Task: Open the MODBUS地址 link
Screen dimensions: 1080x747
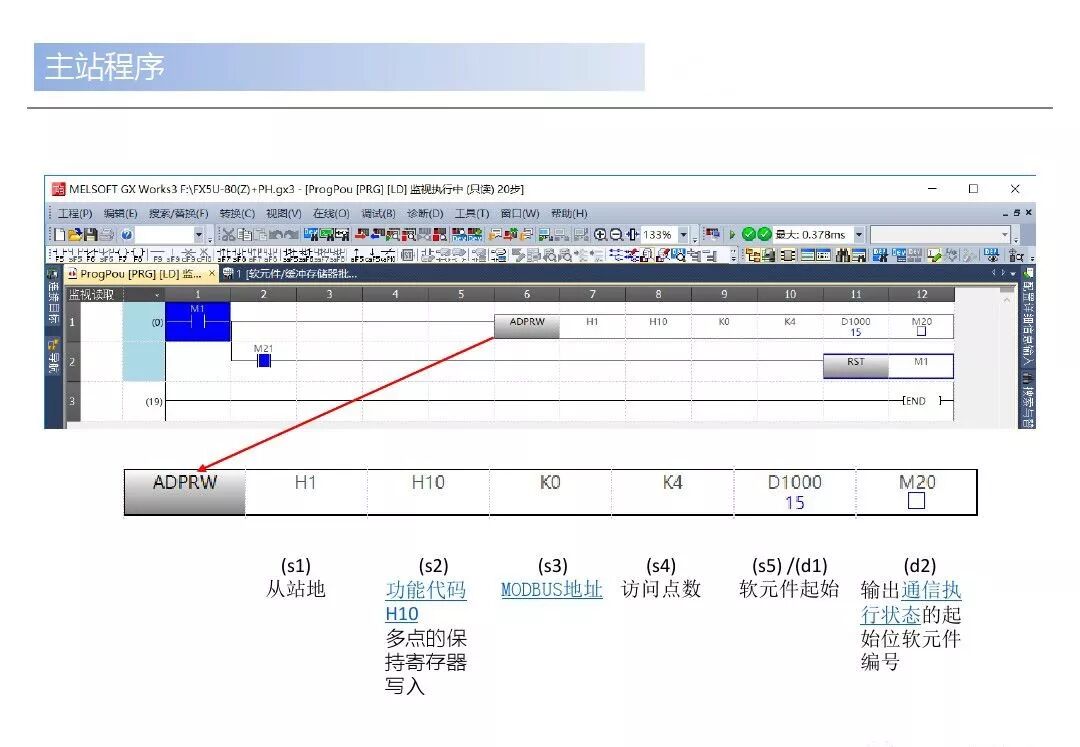Action: click(552, 590)
